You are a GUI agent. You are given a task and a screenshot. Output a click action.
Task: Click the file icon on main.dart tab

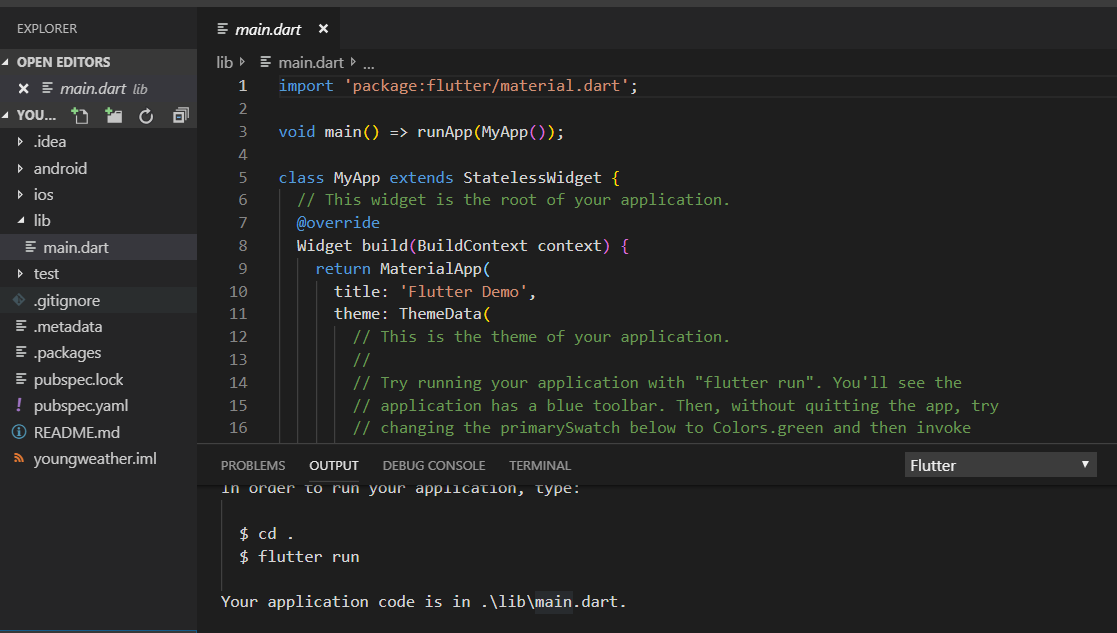tap(223, 28)
